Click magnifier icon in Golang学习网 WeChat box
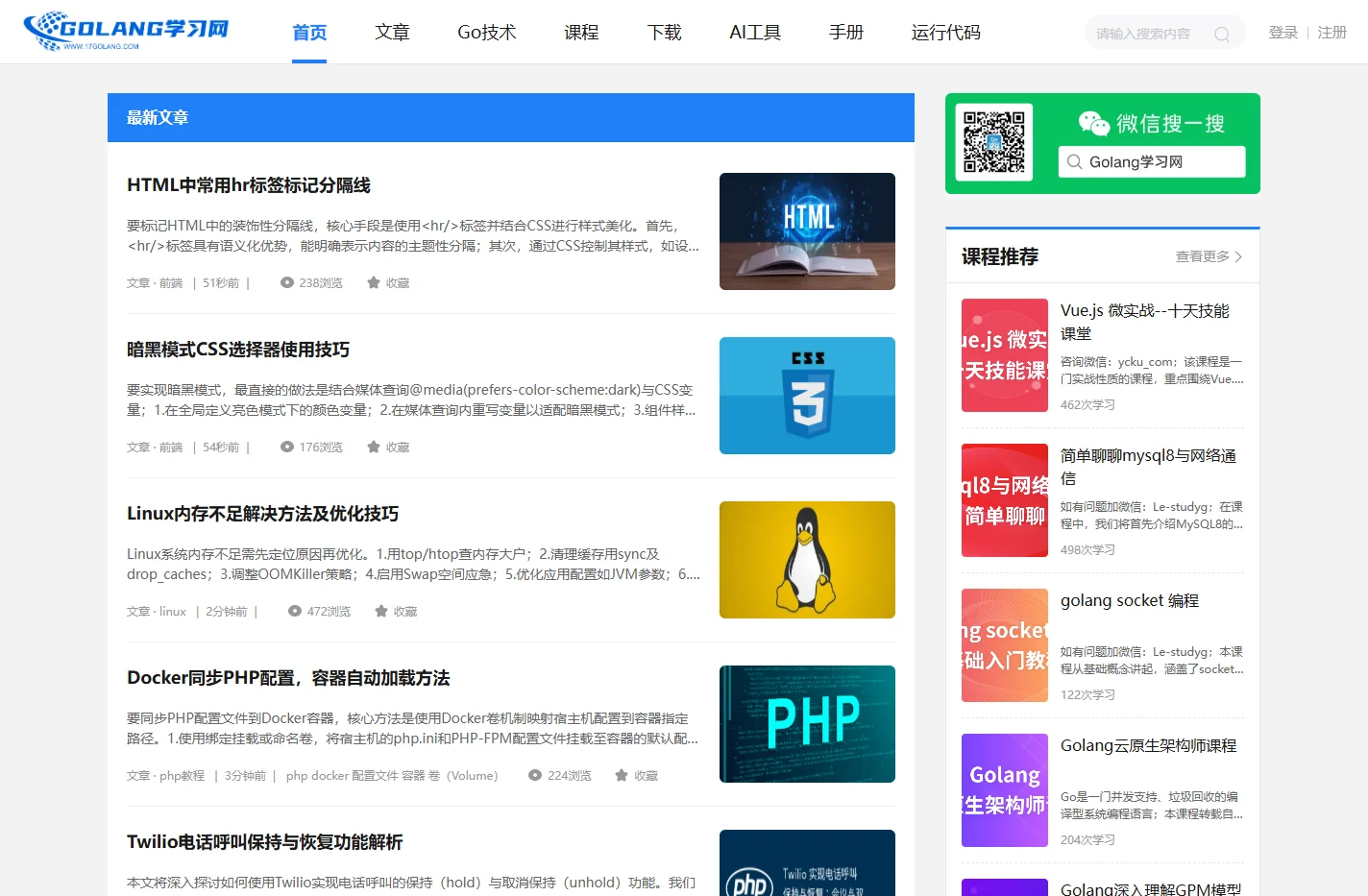Viewport: 1368px width, 896px height. [x=1075, y=162]
